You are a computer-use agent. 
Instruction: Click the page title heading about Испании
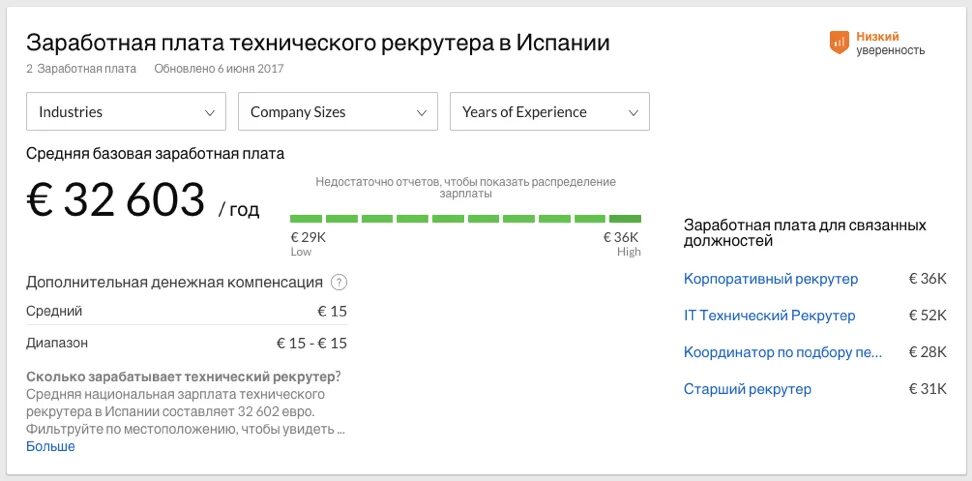(318, 43)
